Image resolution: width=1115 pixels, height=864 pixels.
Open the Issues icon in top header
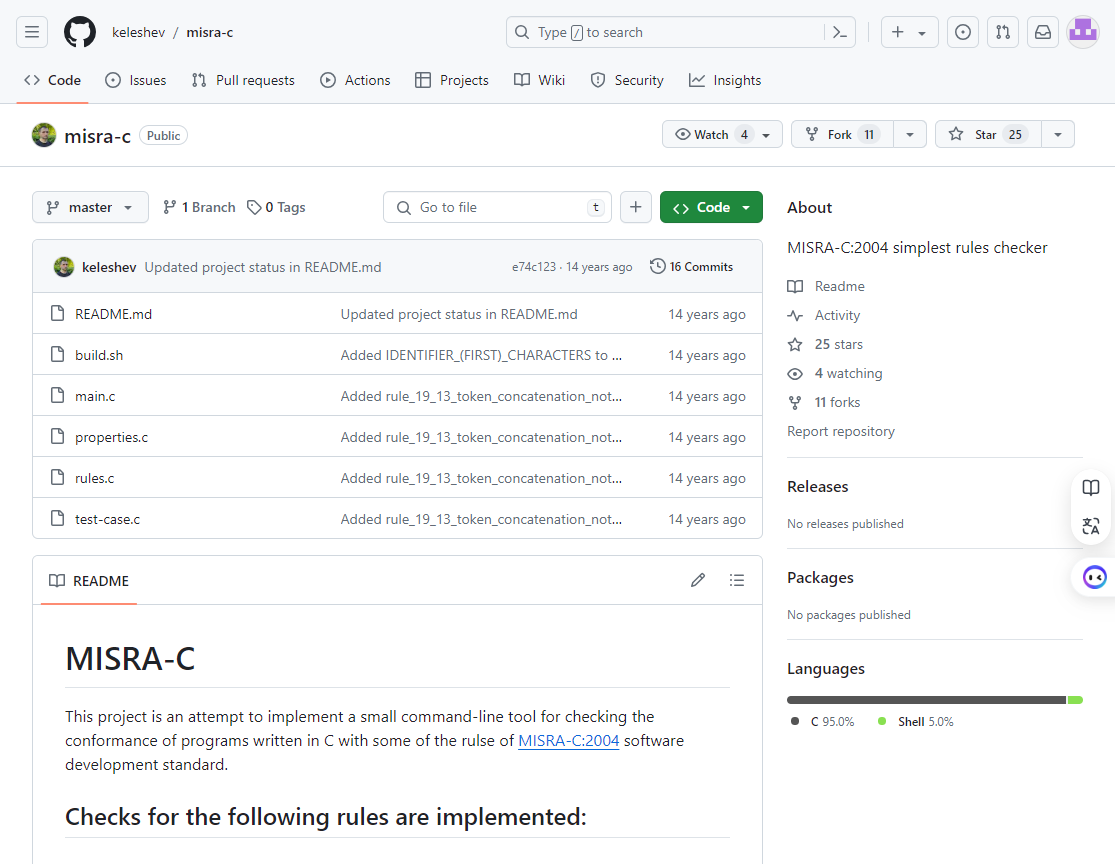coord(963,32)
